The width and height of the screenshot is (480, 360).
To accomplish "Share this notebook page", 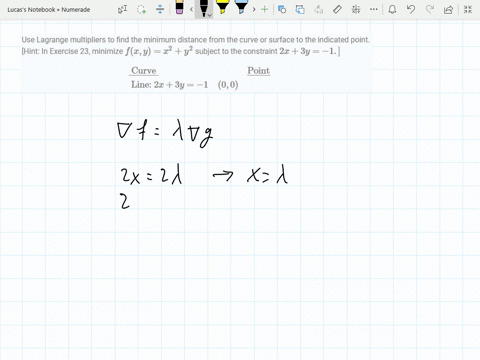I will click(449, 9).
